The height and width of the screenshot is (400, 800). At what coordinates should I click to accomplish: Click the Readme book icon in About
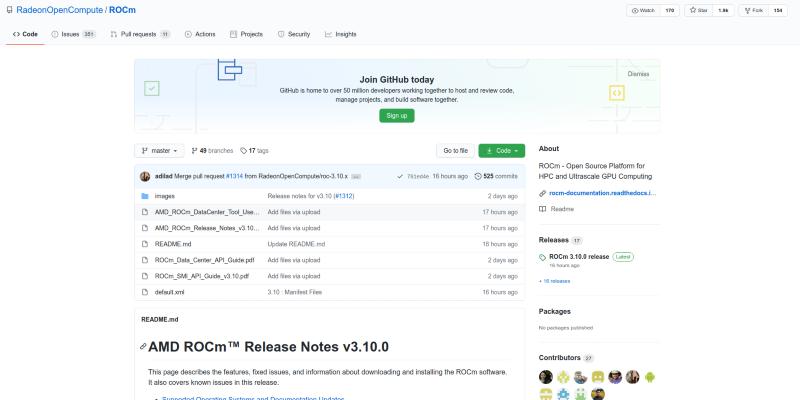click(542, 209)
